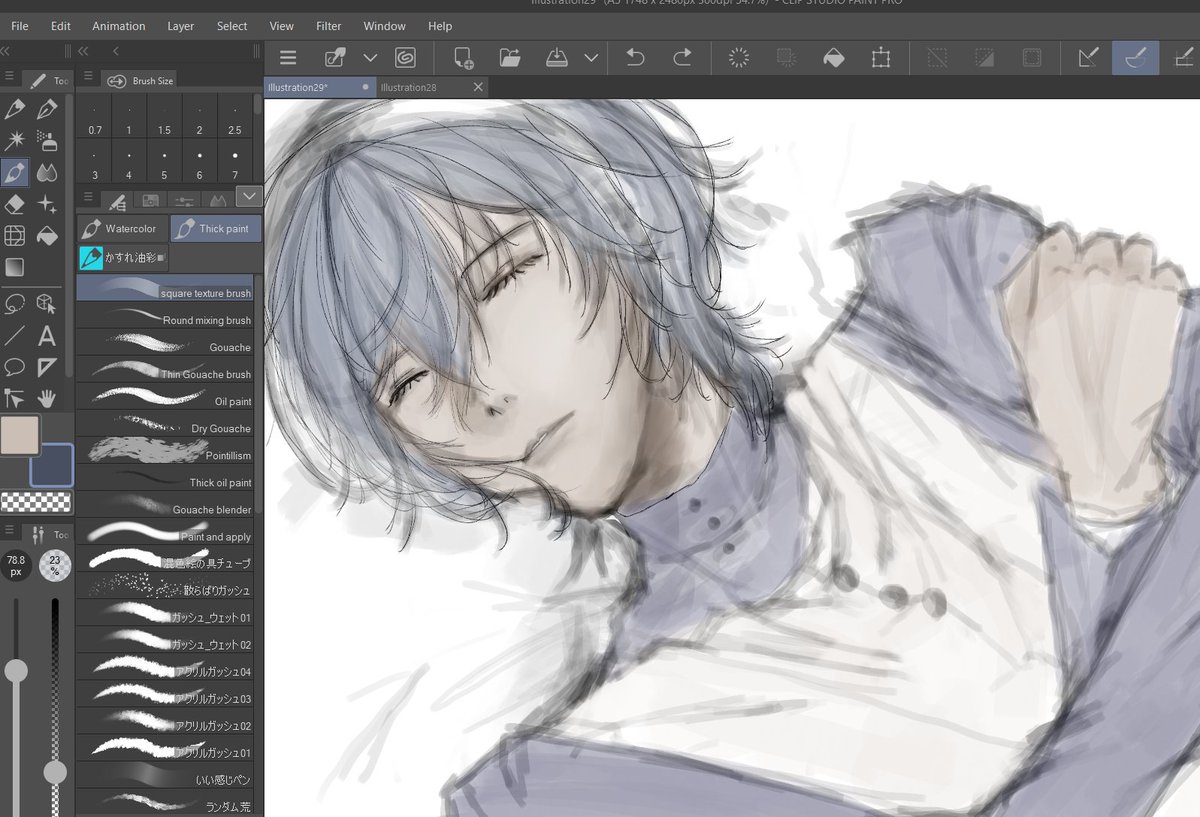Click the Scale/Rotate transform icon
The height and width of the screenshot is (817, 1200).
[x=880, y=58]
